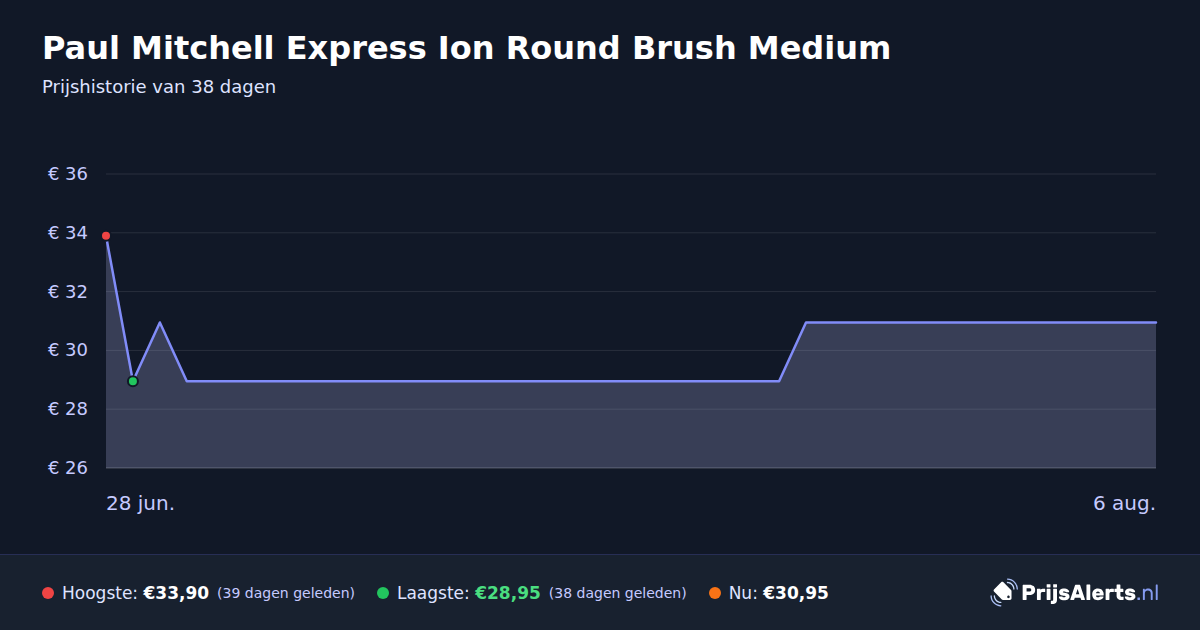Click the €30,95 current price value
The width and height of the screenshot is (1200, 630).
pyautogui.click(x=796, y=593)
